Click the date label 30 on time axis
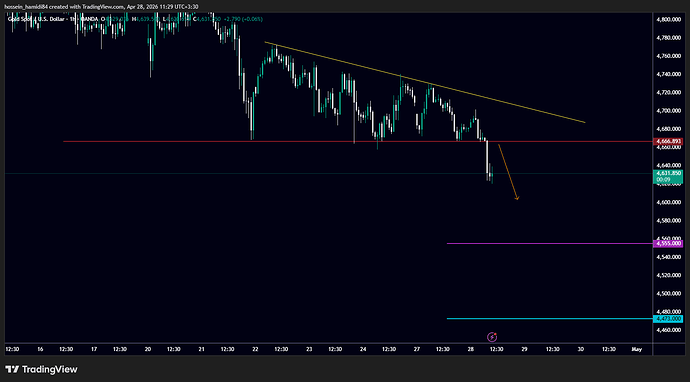This screenshot has width=690, height=382. tap(580, 349)
